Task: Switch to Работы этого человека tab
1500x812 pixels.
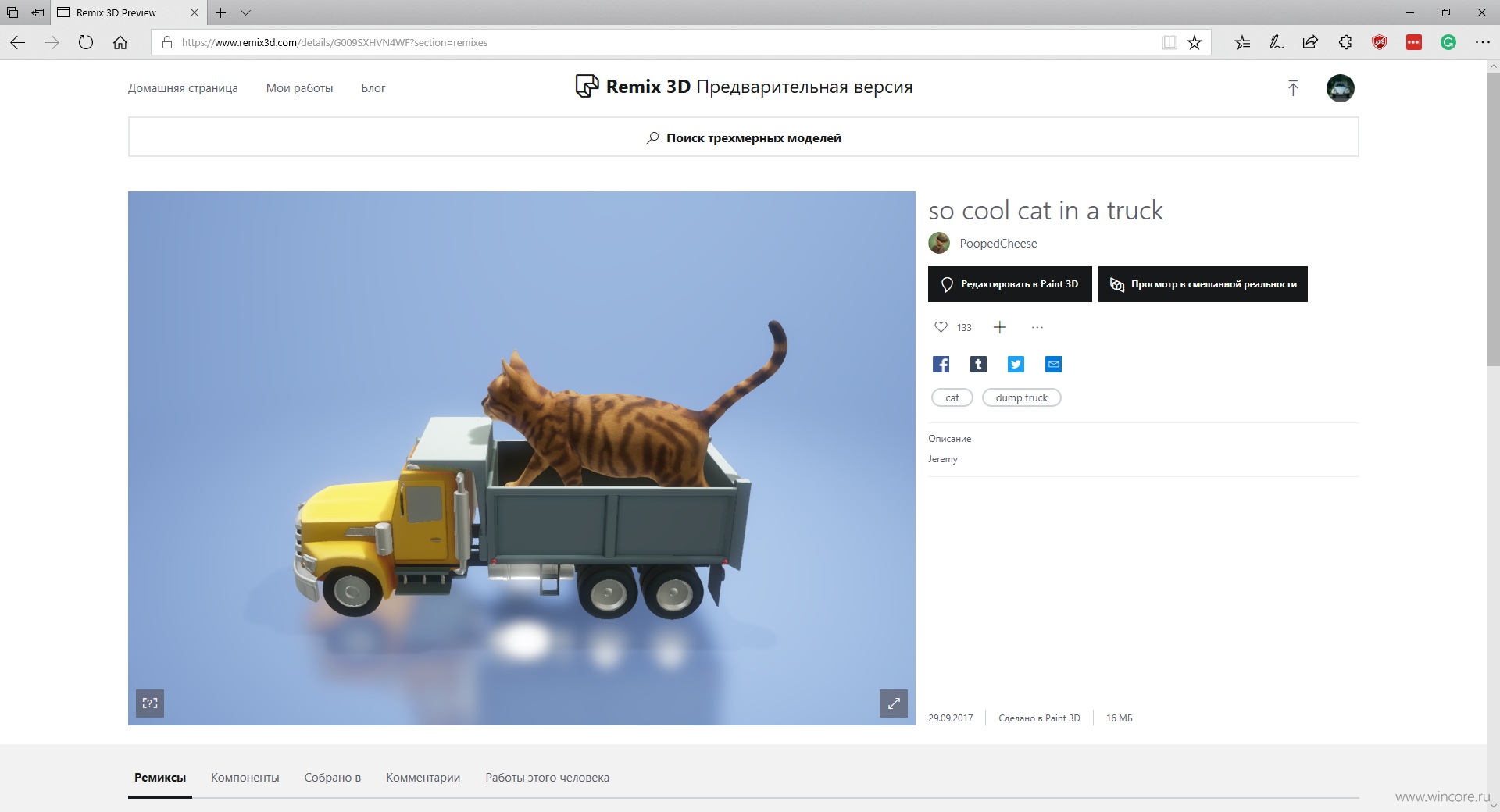Action: [548, 778]
